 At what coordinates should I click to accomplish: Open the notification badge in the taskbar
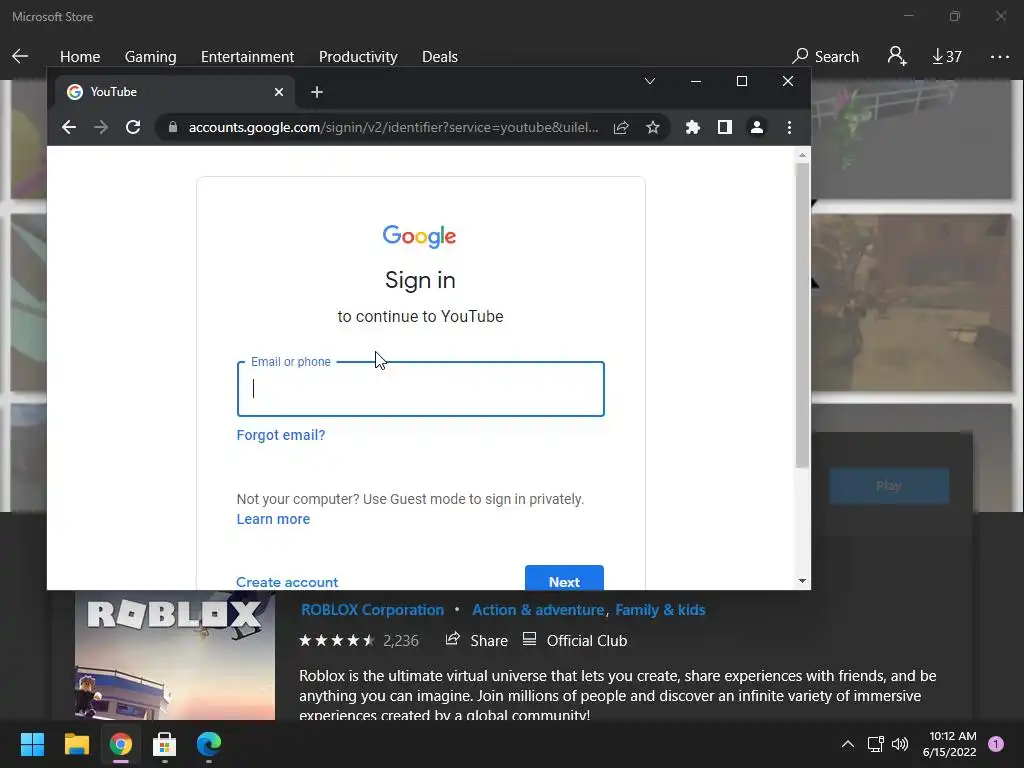[x=996, y=744]
